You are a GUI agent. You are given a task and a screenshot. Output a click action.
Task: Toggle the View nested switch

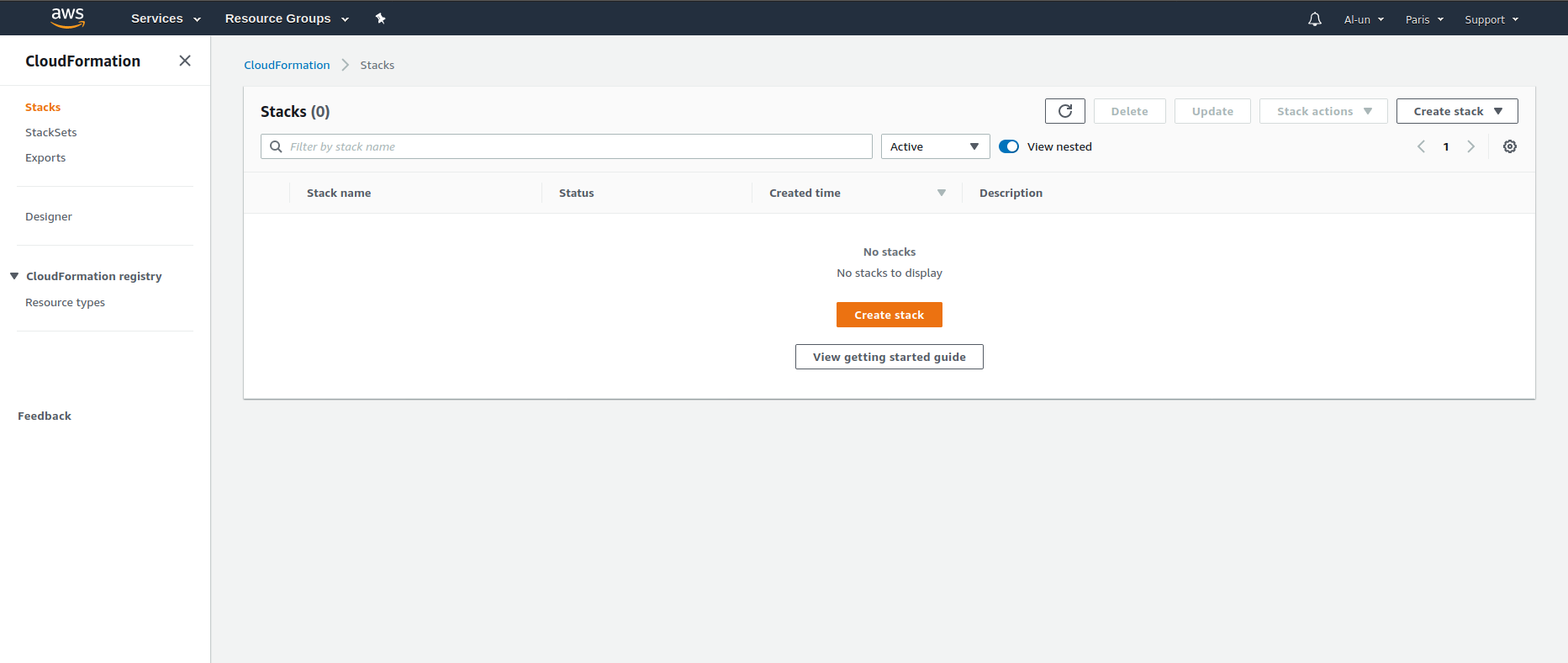click(x=1009, y=146)
